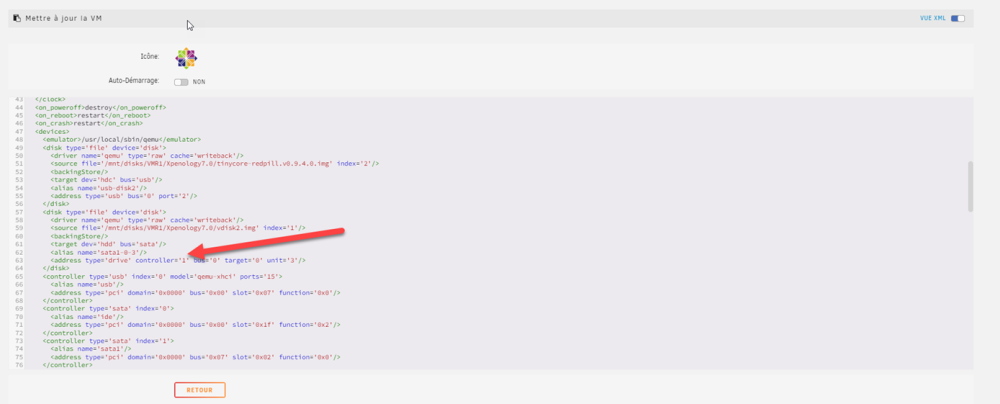The width and height of the screenshot is (1000, 404).
Task: Click the usb controller qemu-xhci line
Action: (163, 276)
